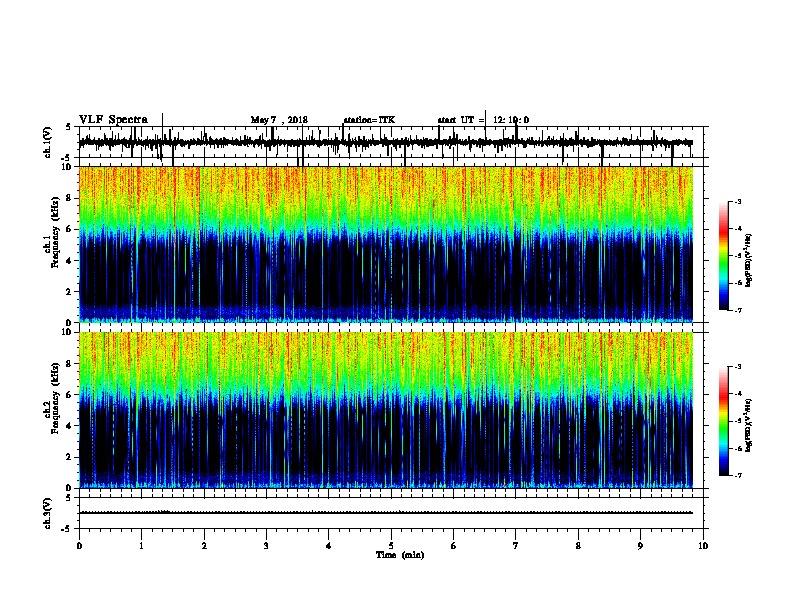Image resolution: width=792 pixels, height=612 pixels.
Task: Click the 'Time (min)' axis title
Action: coord(400,555)
